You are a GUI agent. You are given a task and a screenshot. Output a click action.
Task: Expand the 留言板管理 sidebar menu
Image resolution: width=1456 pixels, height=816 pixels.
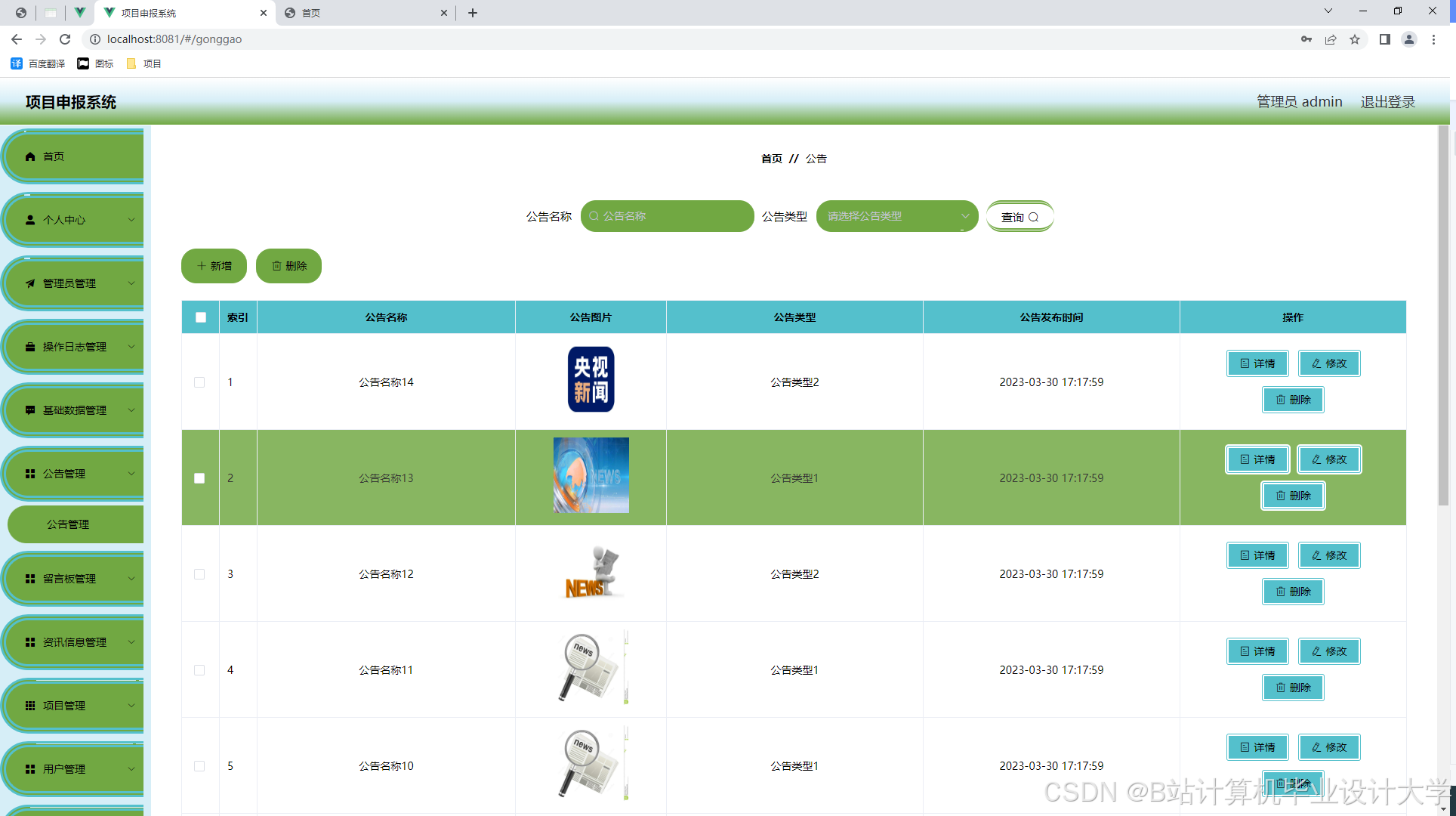point(74,579)
